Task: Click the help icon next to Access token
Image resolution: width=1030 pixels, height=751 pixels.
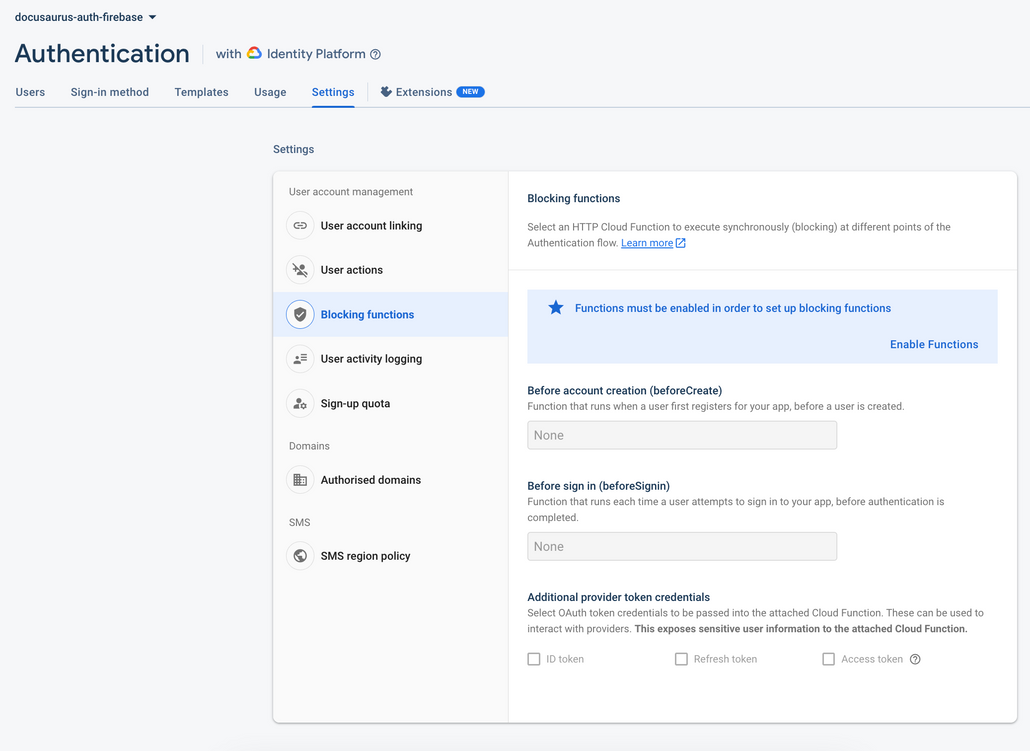Action: click(915, 659)
